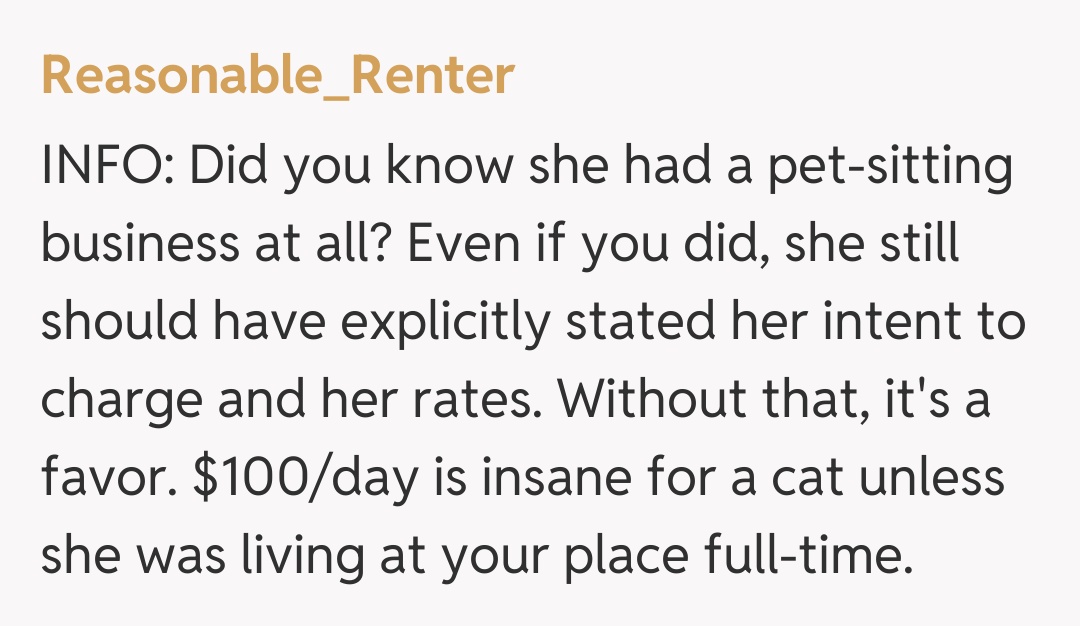Screen dimensions: 1080x626
Task: Open the Reasonable_Renter user profile
Action: pyautogui.click(x=277, y=75)
